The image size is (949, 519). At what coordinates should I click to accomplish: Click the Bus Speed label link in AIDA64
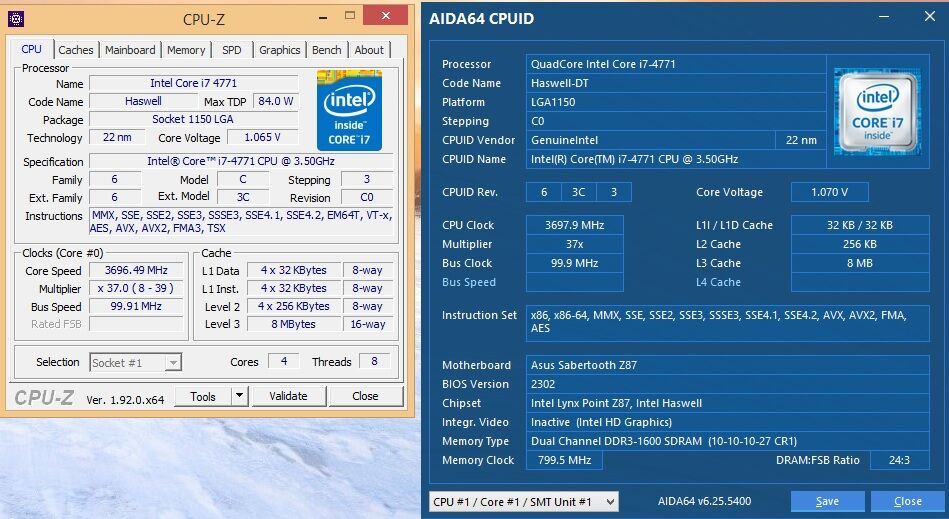[468, 282]
